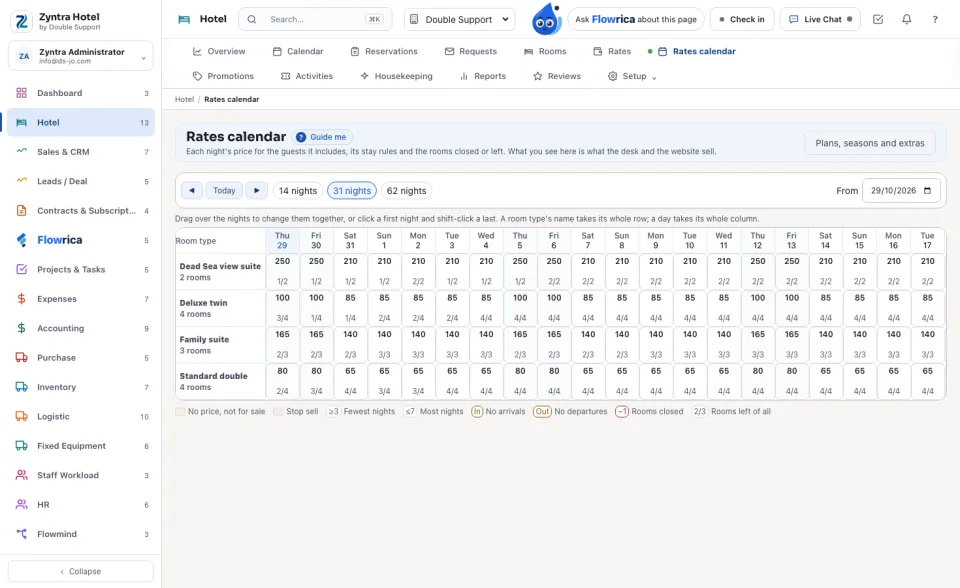960x588 pixels.
Task: Open the Rates calendar tab
Action: 696,51
